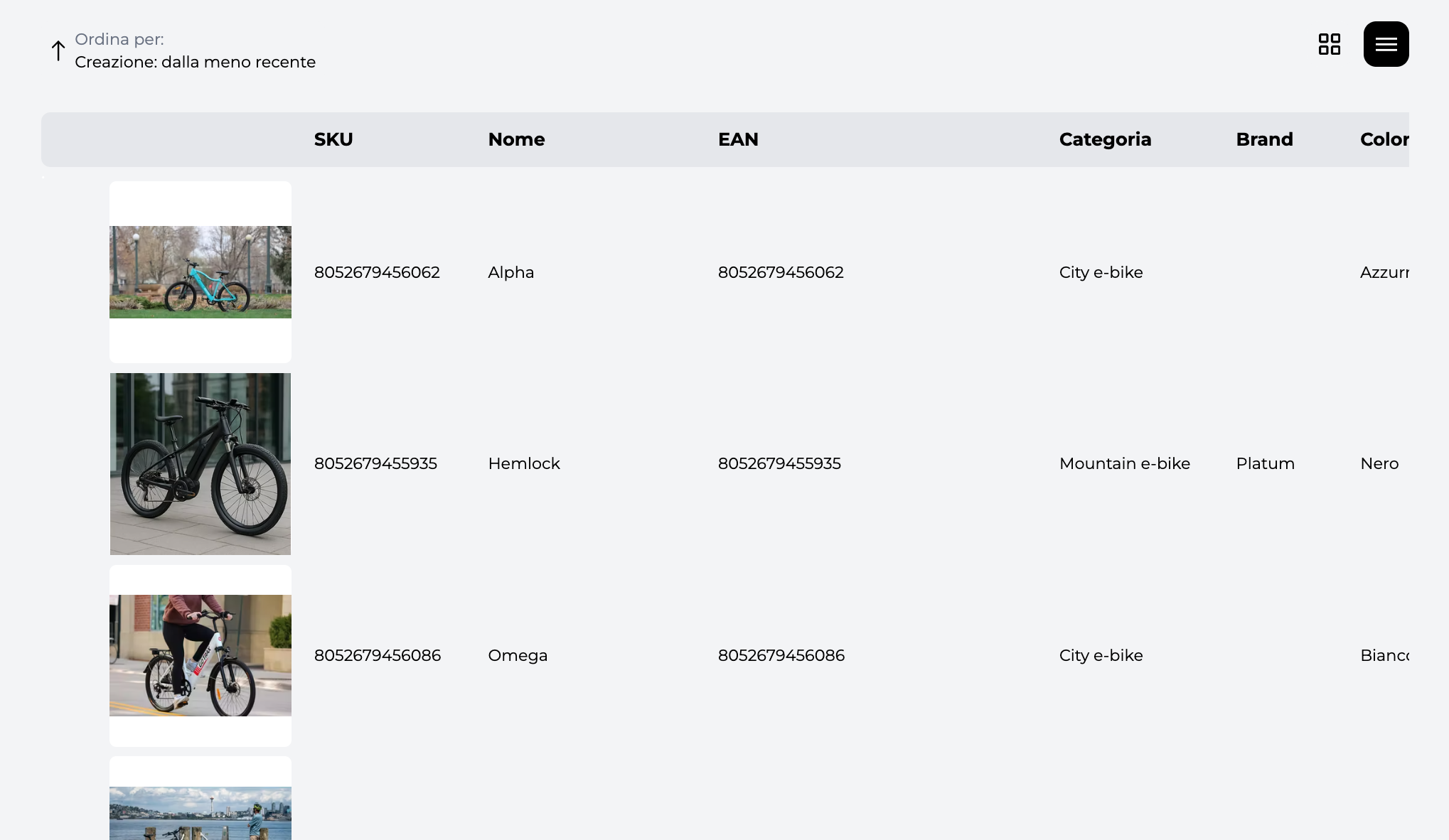Screen dimensions: 1449x840
Task: Switch to grid view layout
Action: pos(1329,44)
